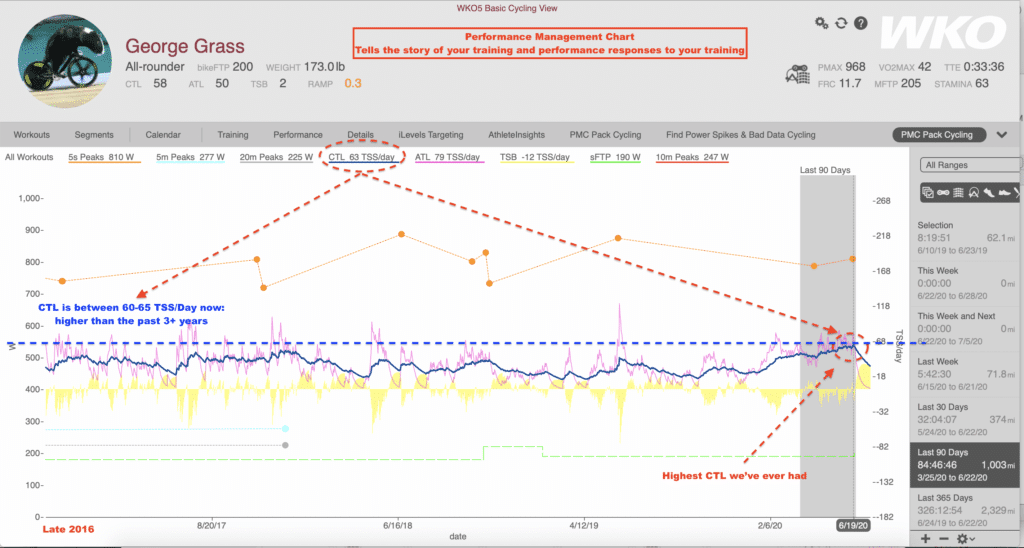1024x548 pixels.
Task: Click the chain and grid athlete metrics icon
Action: coord(797,75)
